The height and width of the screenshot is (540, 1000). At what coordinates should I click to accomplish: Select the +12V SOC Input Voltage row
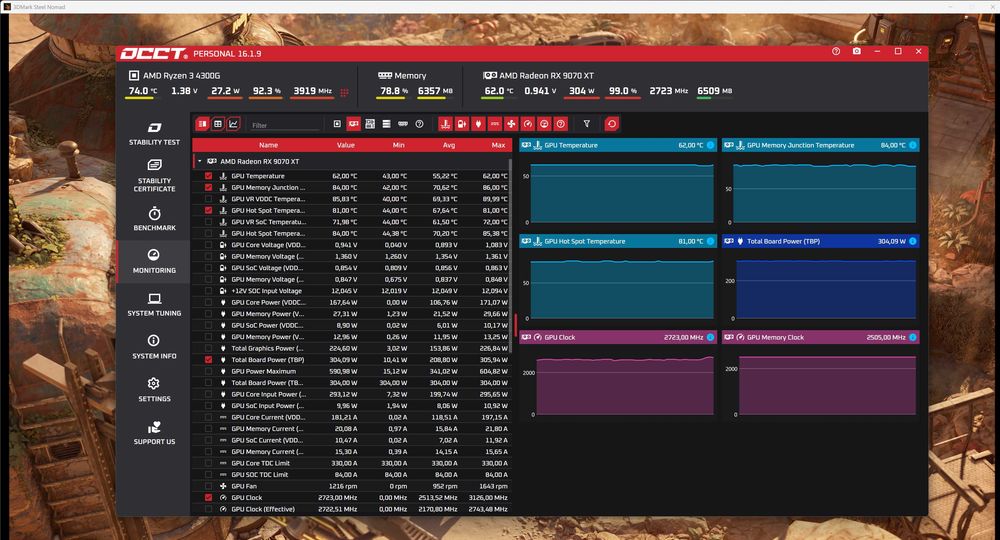coord(352,291)
